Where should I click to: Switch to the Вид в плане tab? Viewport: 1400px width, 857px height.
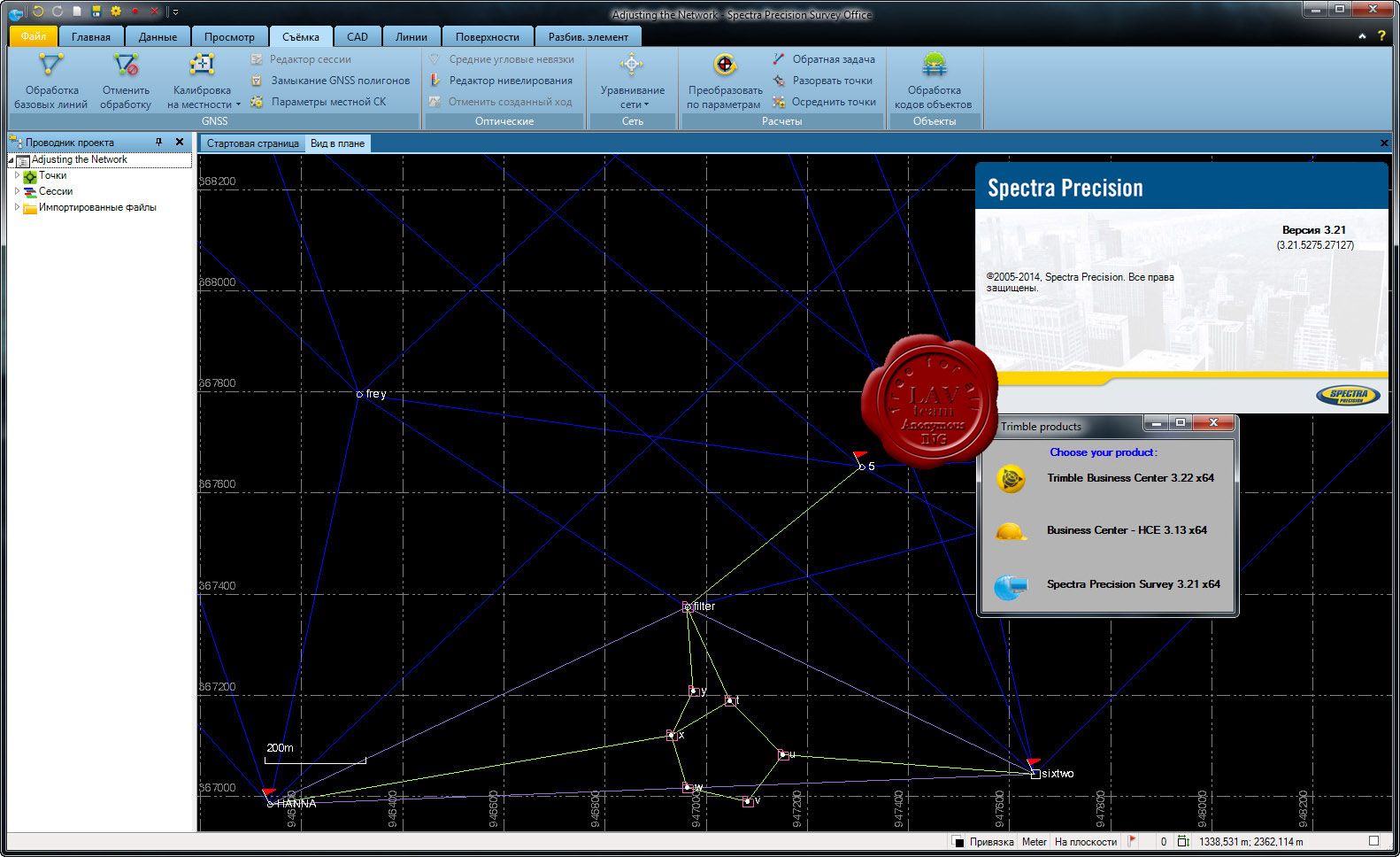point(337,143)
